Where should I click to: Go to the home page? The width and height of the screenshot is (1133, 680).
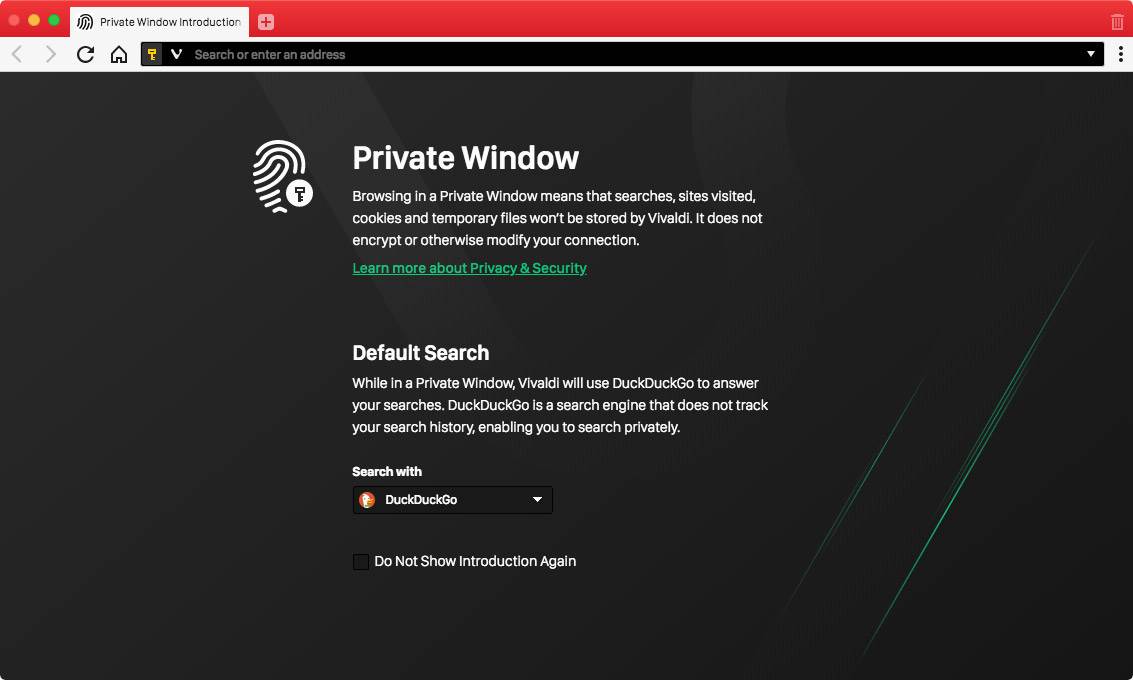[118, 54]
